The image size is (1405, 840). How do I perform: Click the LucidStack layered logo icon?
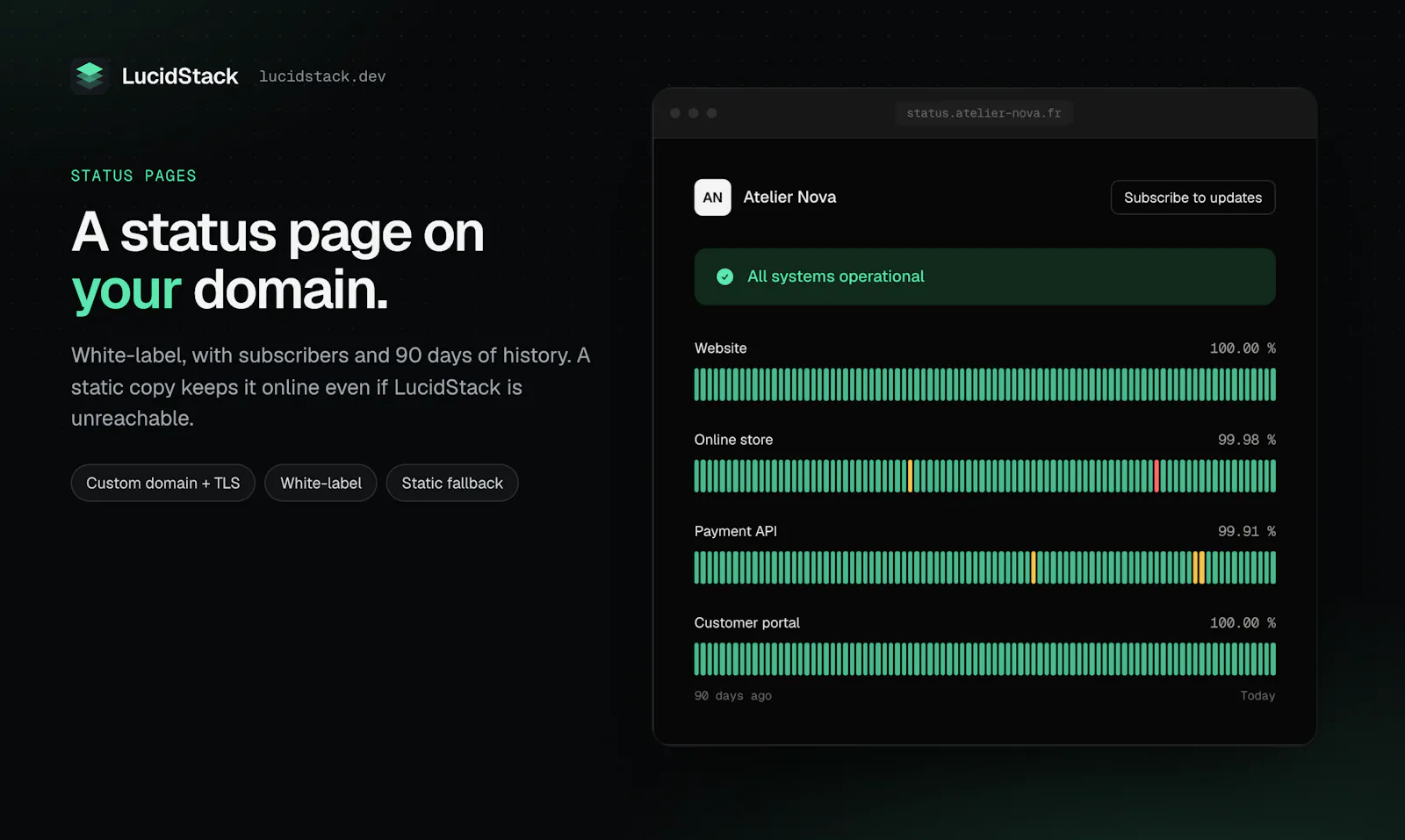(90, 76)
